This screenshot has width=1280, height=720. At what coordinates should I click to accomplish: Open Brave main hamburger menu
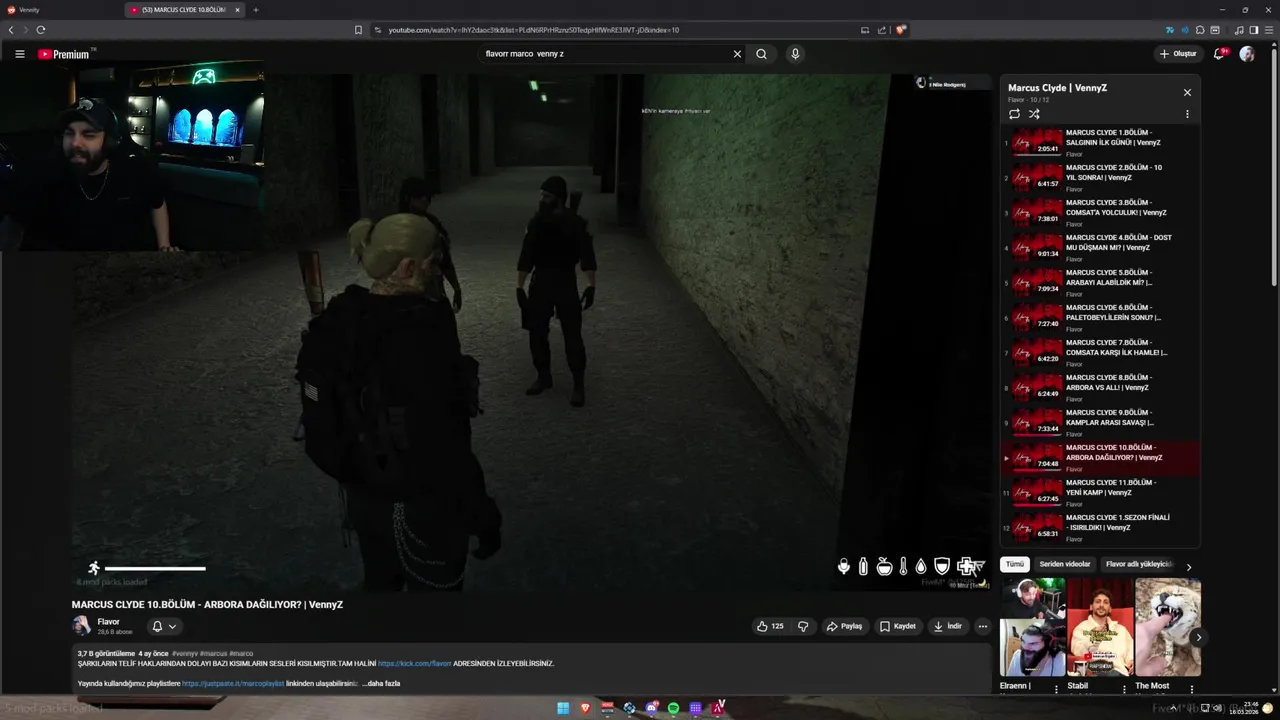[1270, 30]
